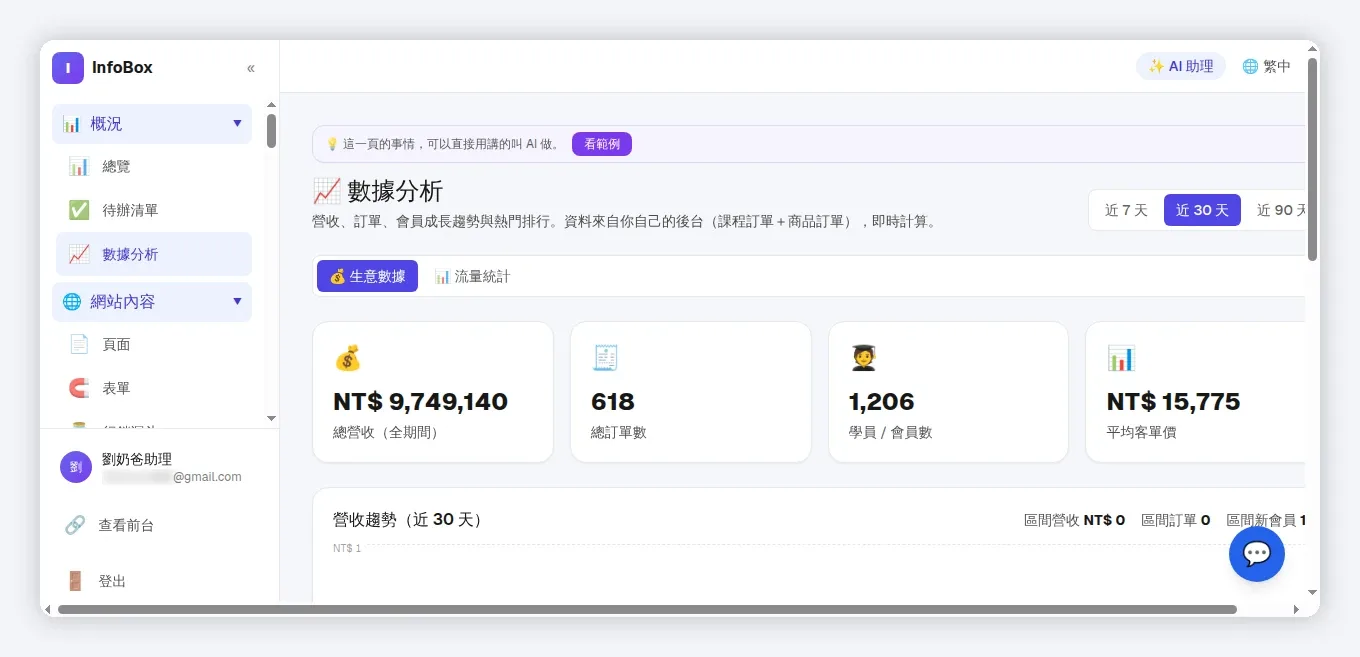
Task: Click the purple 劉 user avatar
Action: tap(76, 467)
